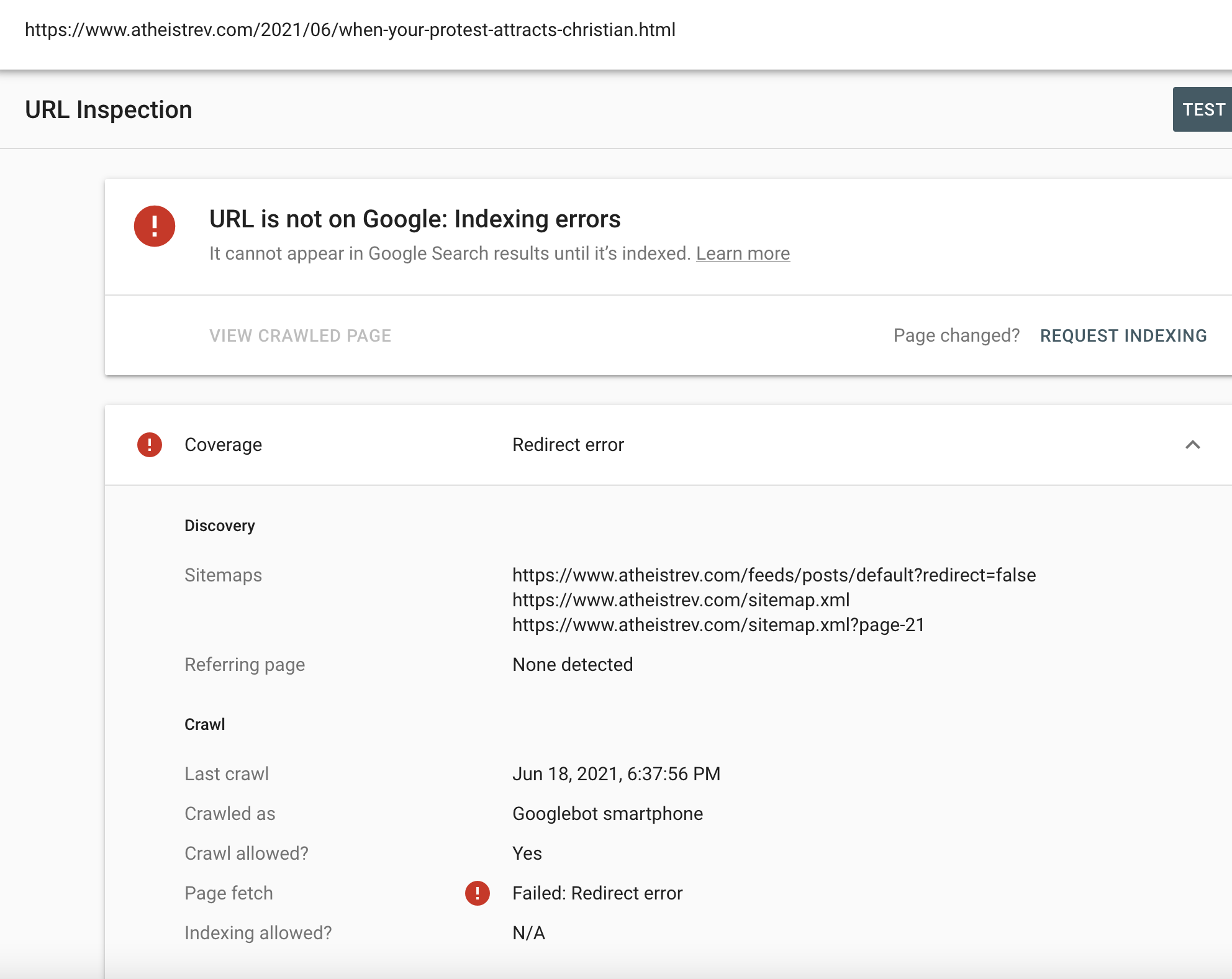Screen dimensions: 1232x979
Task: Click the large red indexing error icon
Action: pyautogui.click(x=155, y=226)
